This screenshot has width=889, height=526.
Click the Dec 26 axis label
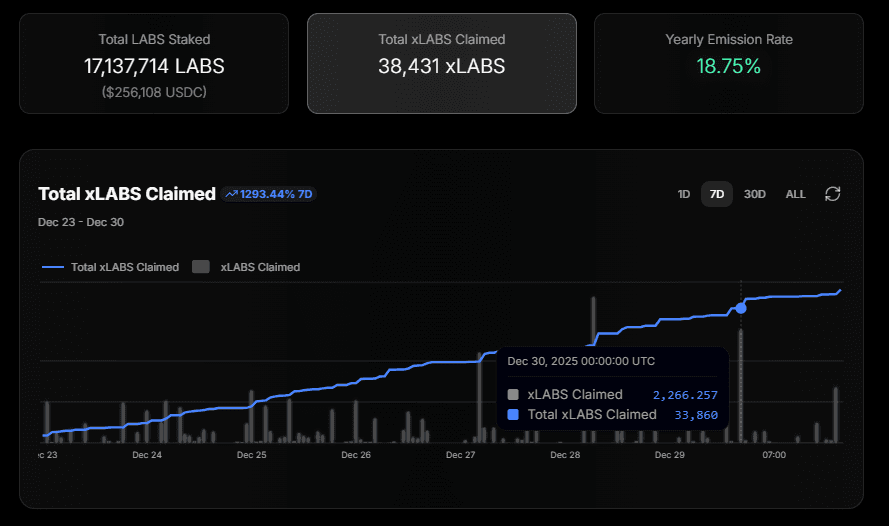[356, 455]
